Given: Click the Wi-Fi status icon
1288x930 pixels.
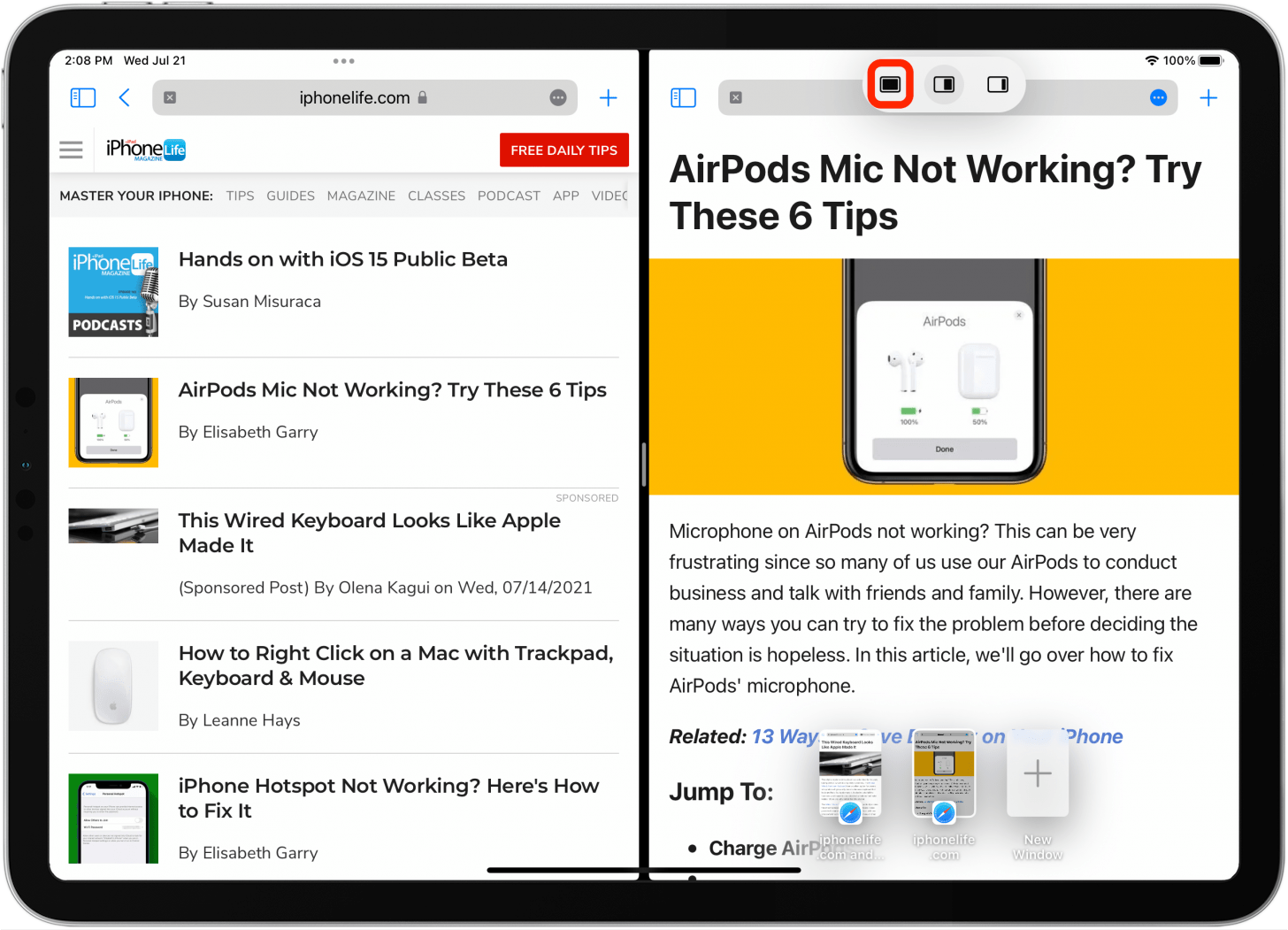Looking at the screenshot, I should (x=1152, y=60).
